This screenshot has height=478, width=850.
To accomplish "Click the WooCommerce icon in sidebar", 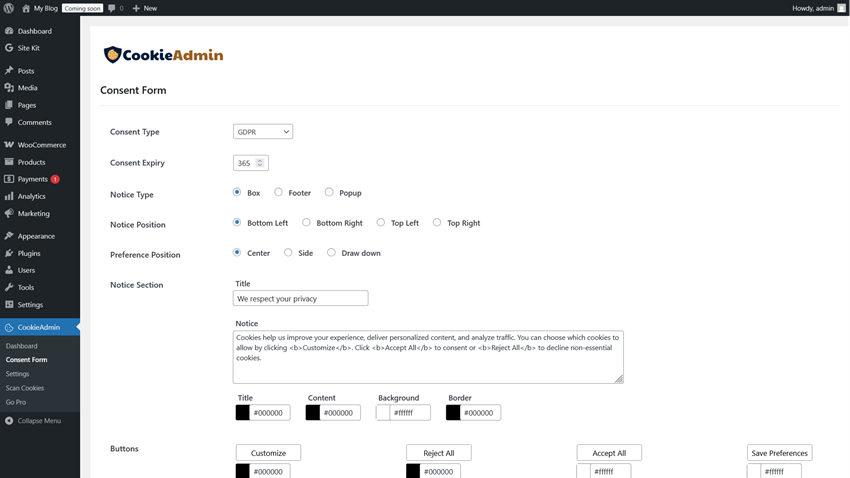I will [9, 145].
